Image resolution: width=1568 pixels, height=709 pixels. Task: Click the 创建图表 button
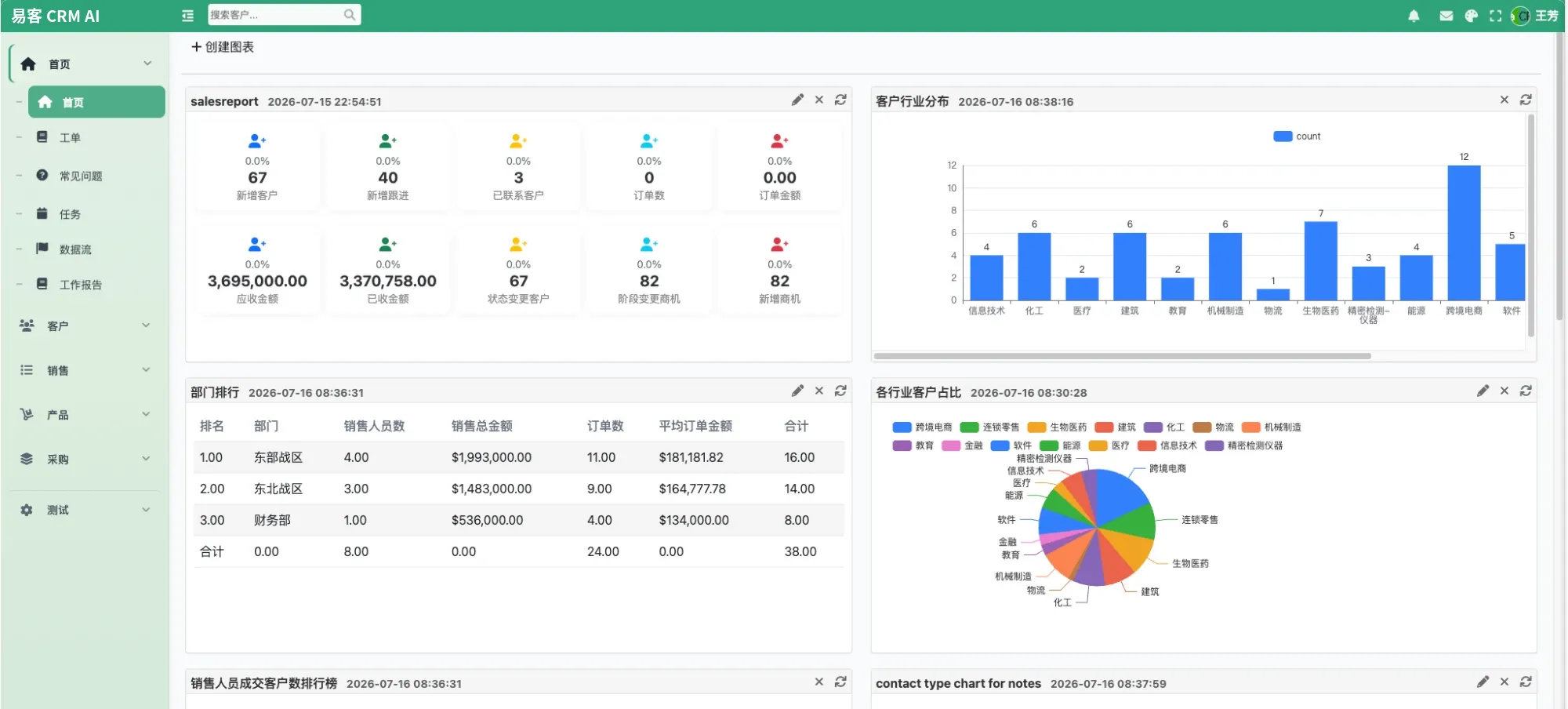(x=223, y=47)
